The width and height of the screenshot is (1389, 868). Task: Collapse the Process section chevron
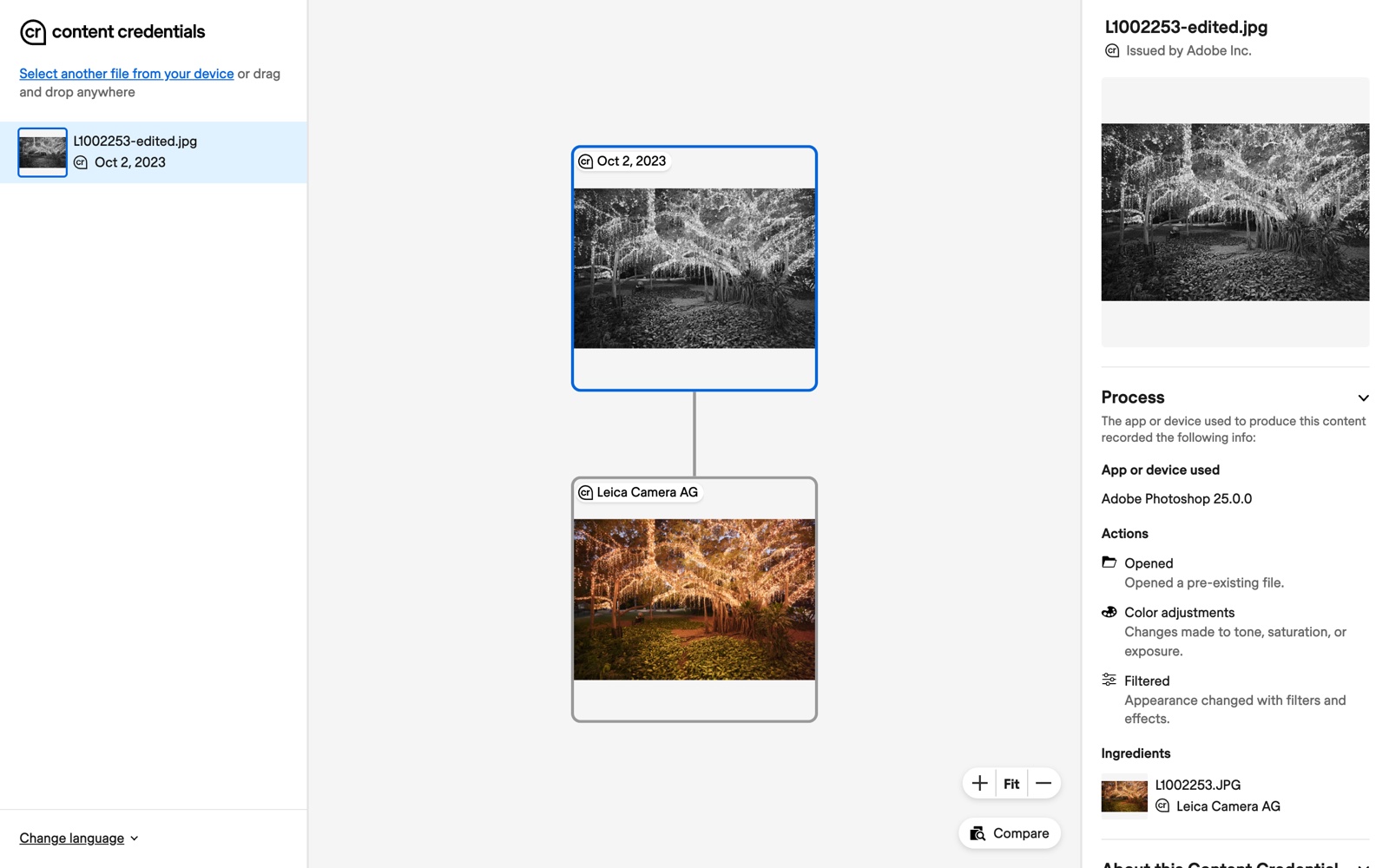[x=1363, y=398]
